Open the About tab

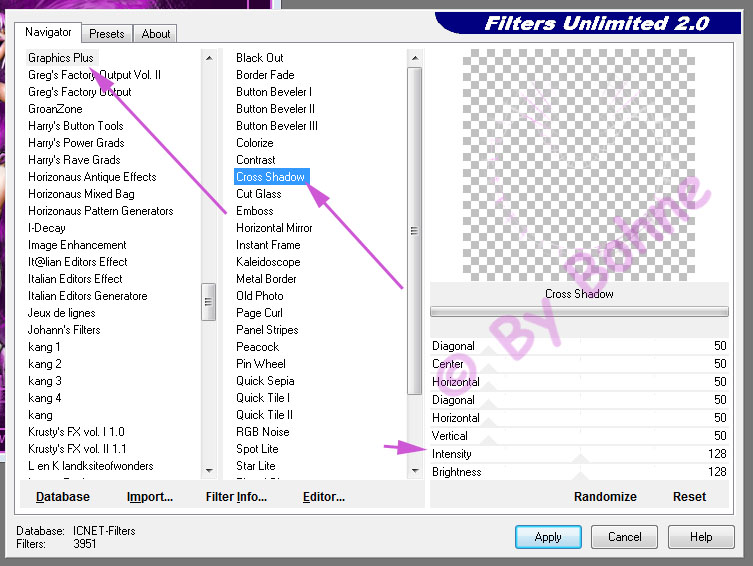(x=155, y=33)
